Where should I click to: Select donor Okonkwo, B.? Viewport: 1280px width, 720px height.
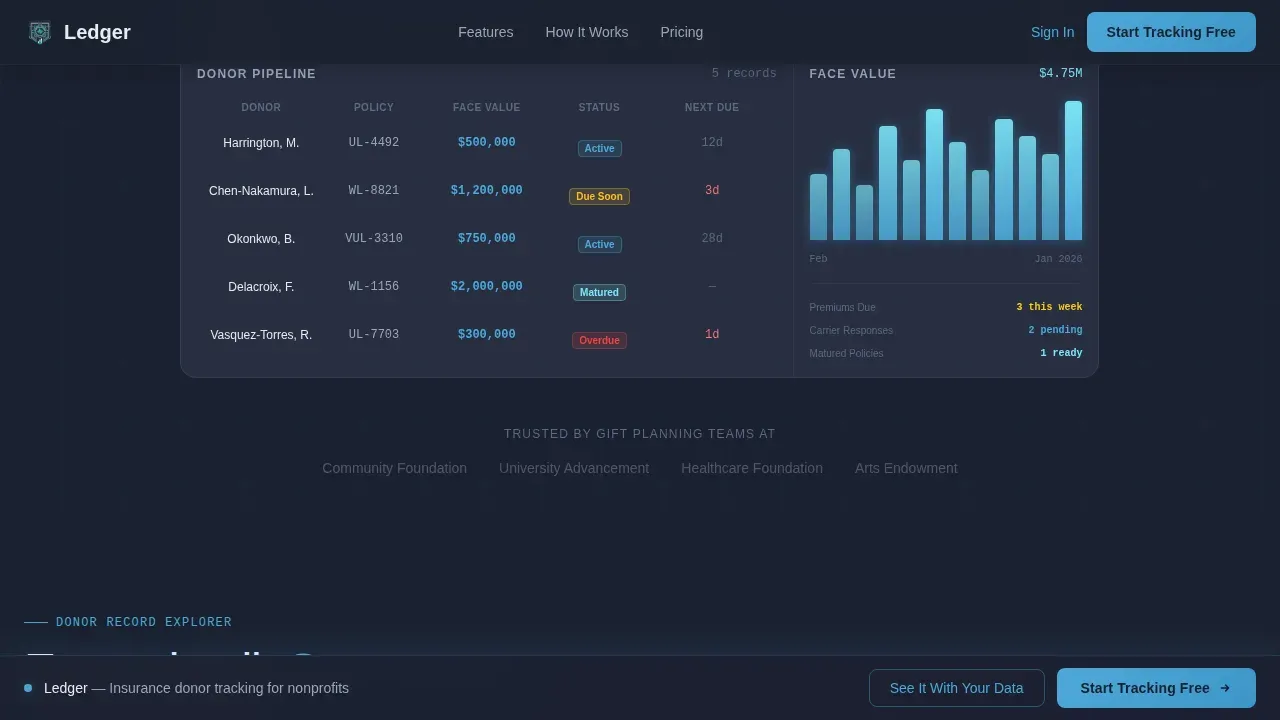point(261,239)
